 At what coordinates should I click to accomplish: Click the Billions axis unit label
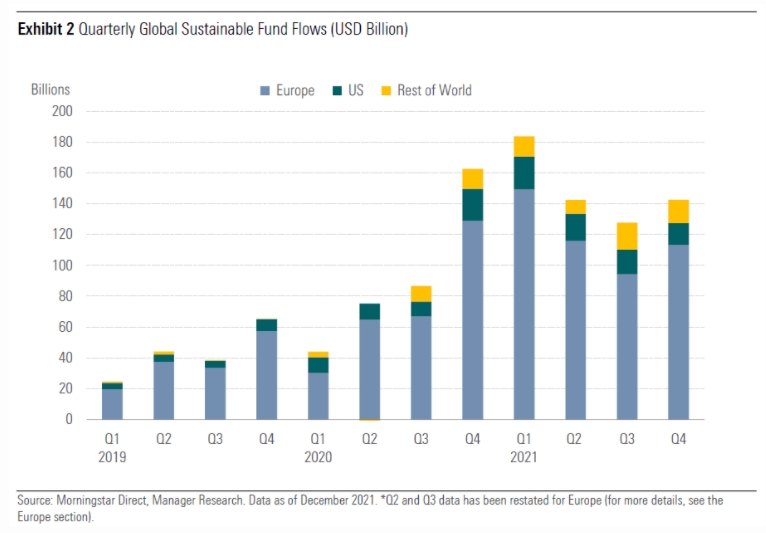50,89
